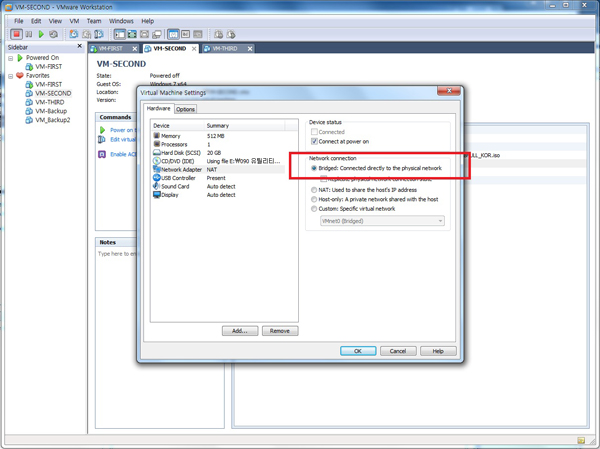Click the Unity mode toolbar icon

(x=157, y=34)
